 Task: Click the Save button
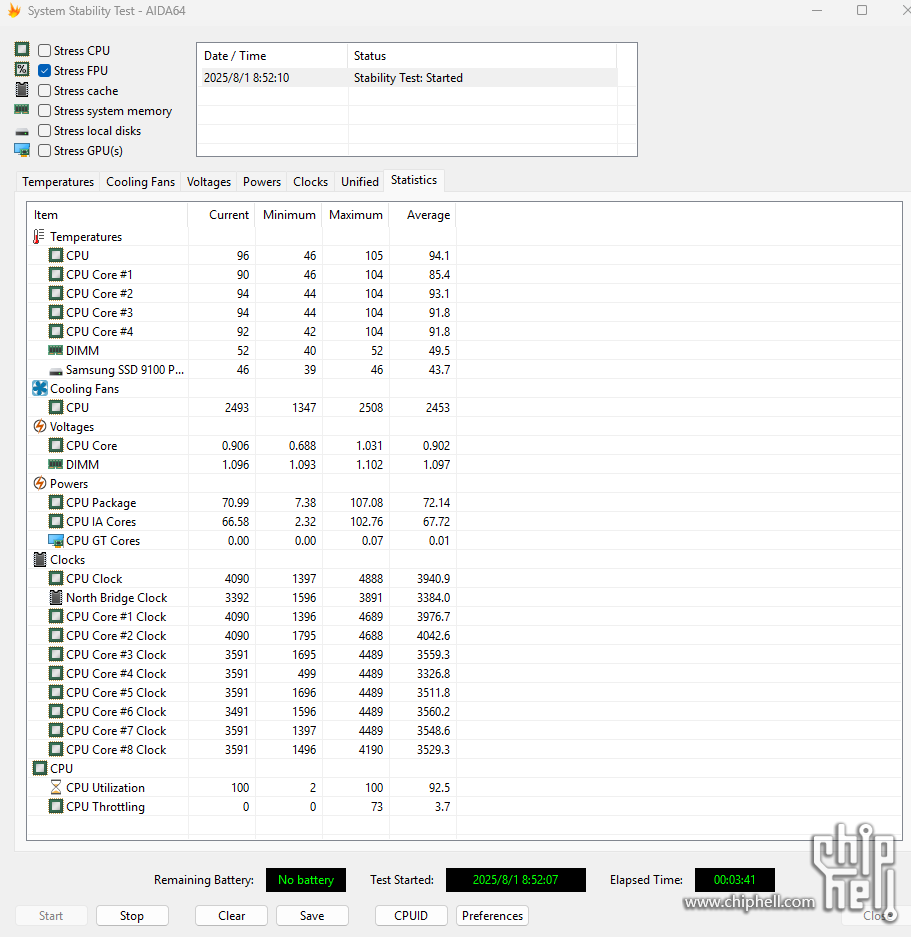(x=312, y=915)
